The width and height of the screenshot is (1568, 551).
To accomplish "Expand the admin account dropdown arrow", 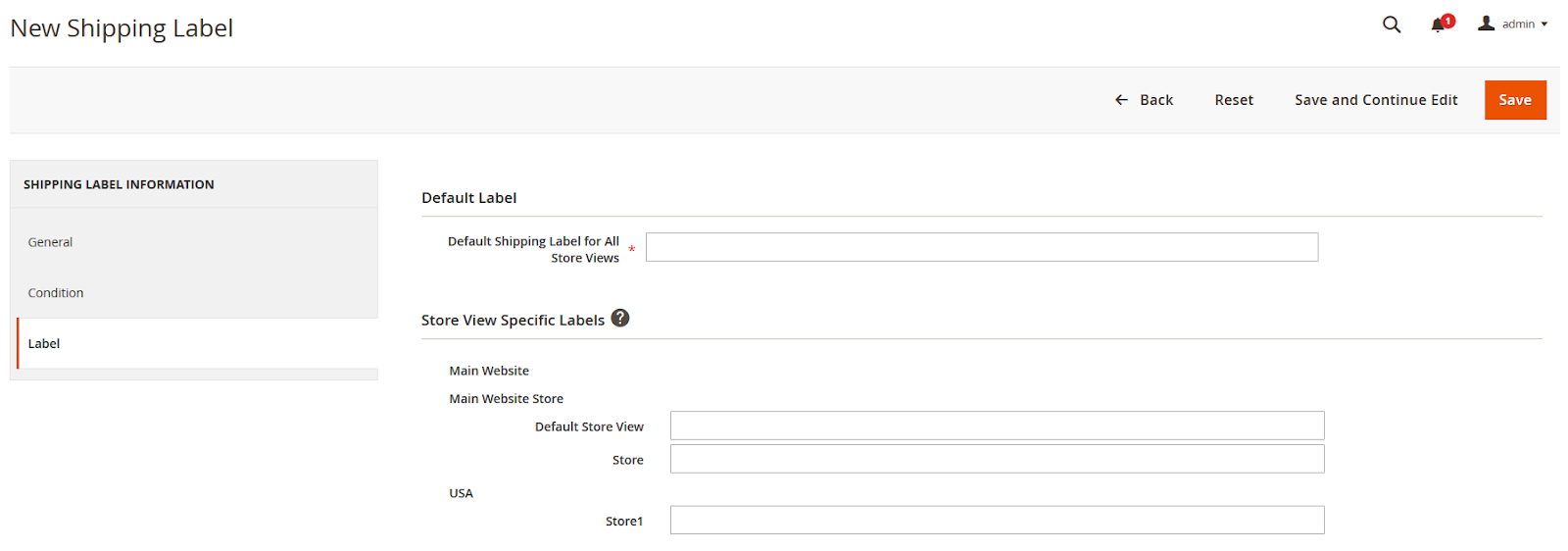I will pyautogui.click(x=1544, y=25).
